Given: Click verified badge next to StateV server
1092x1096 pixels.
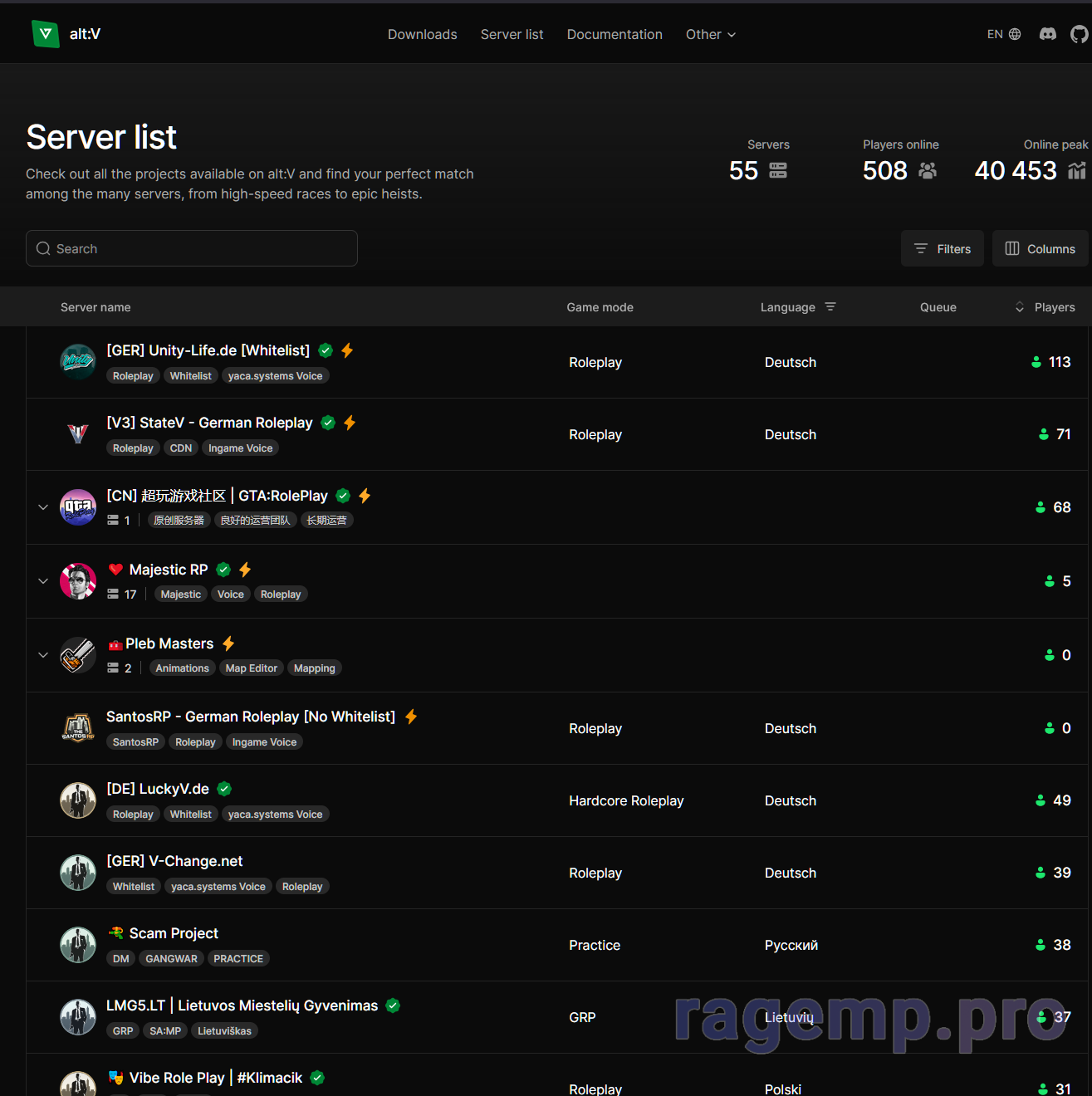Looking at the screenshot, I should (x=328, y=423).
